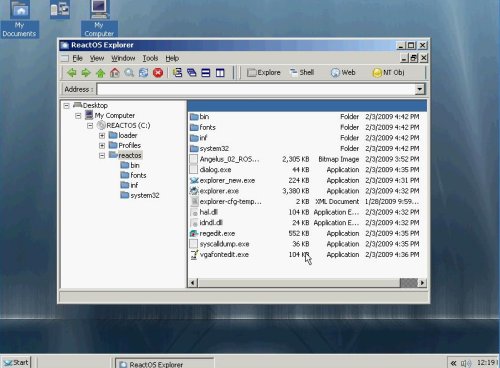Open the Help menu
This screenshot has width=500, height=368.
[x=172, y=58]
